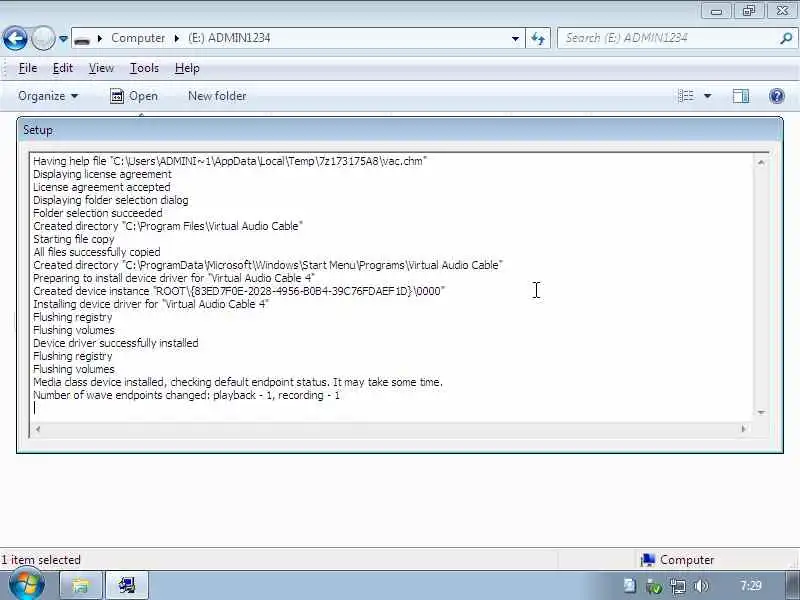This screenshot has width=800, height=600.
Task: Open the View menu
Action: 101,68
